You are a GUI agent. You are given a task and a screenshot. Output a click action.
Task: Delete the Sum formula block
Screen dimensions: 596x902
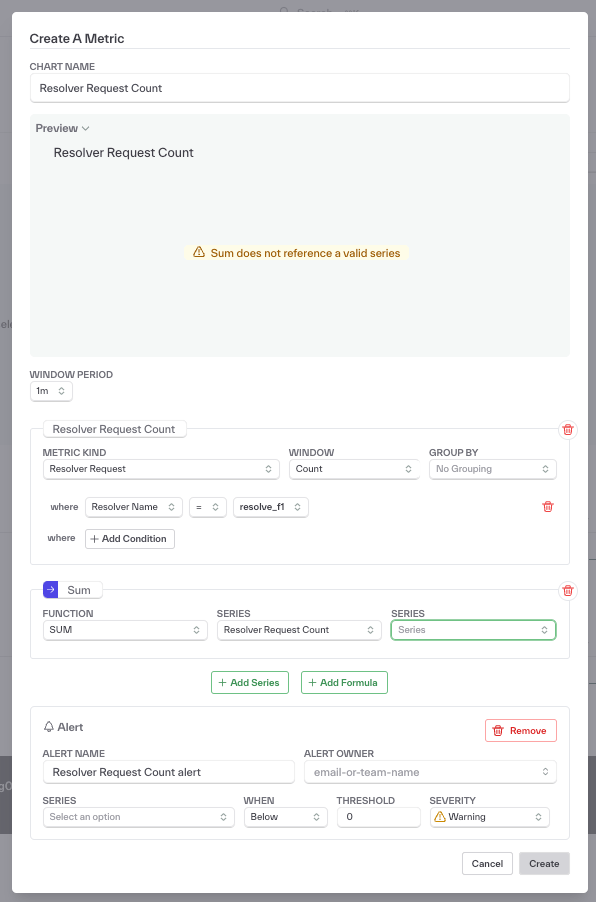[568, 591]
